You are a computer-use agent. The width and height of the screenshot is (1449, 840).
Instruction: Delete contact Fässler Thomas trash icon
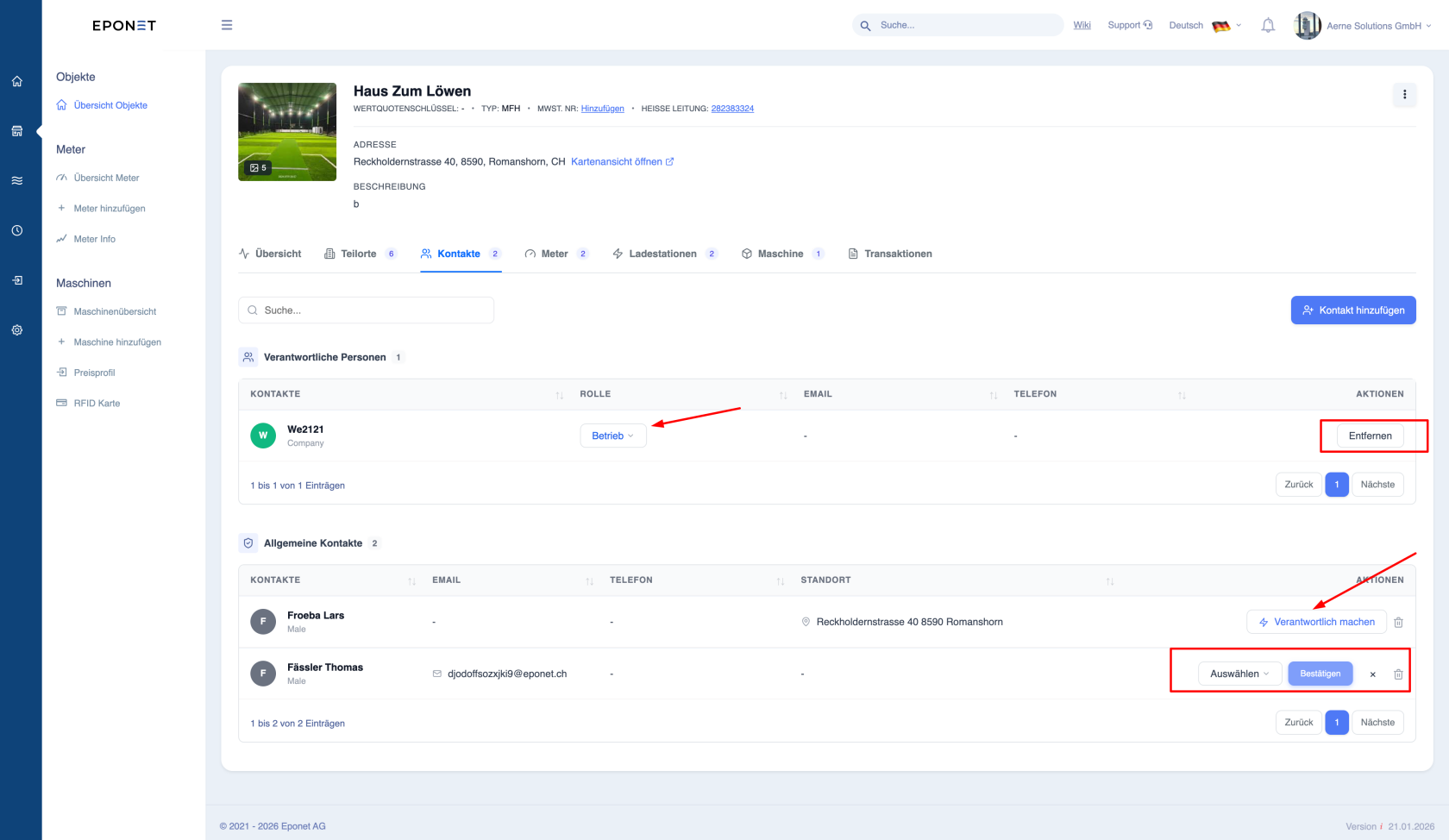[x=1399, y=674]
